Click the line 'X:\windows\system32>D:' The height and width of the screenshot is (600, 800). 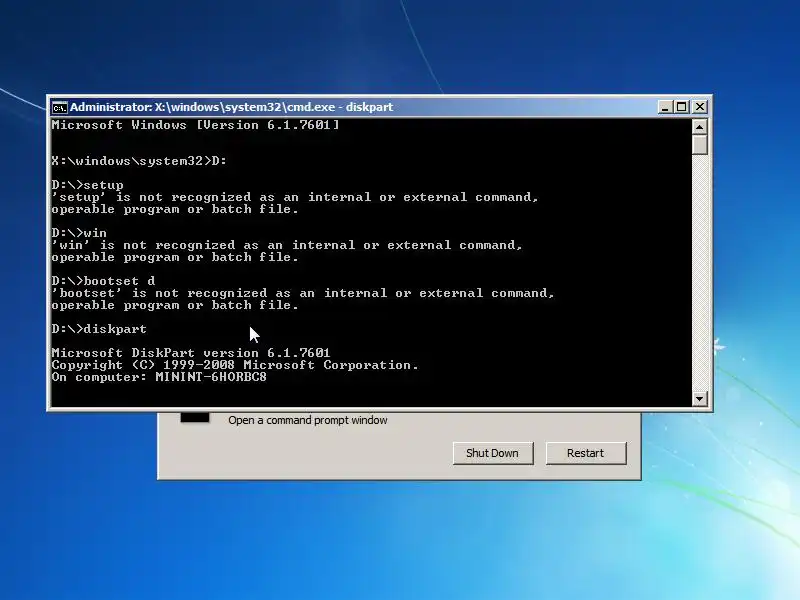coord(139,161)
